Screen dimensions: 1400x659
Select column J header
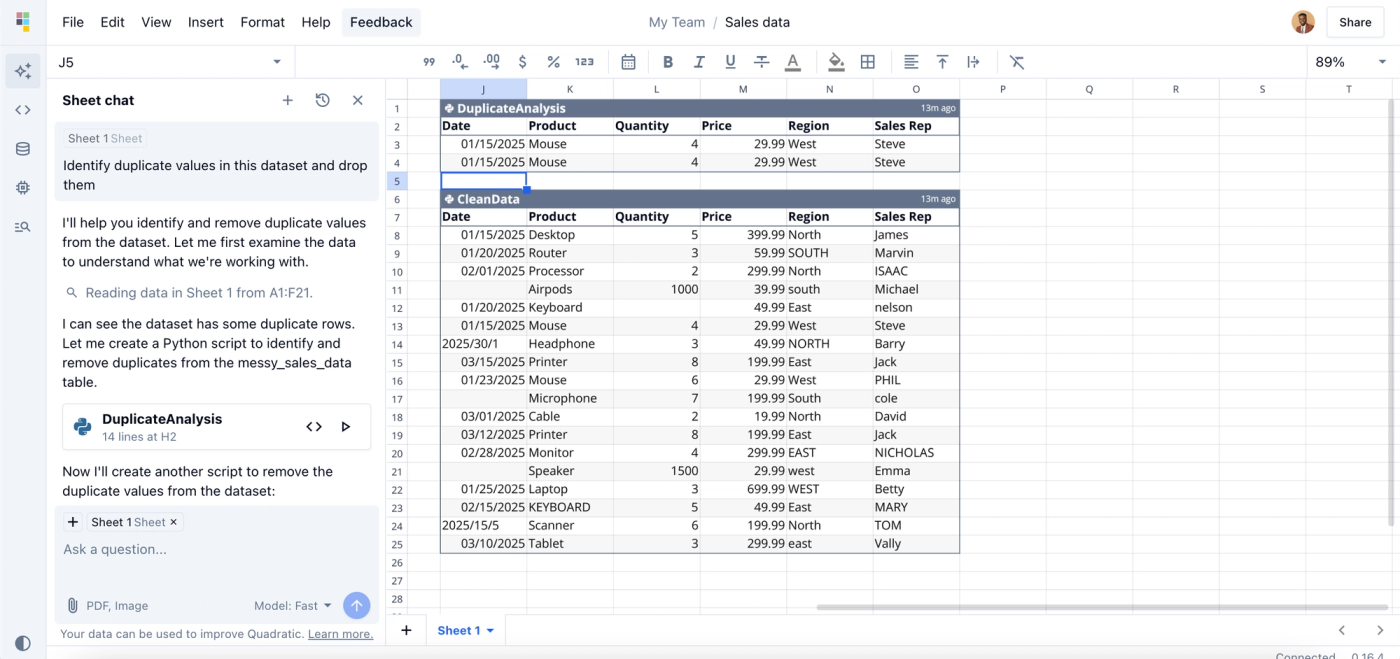pyautogui.click(x=484, y=89)
